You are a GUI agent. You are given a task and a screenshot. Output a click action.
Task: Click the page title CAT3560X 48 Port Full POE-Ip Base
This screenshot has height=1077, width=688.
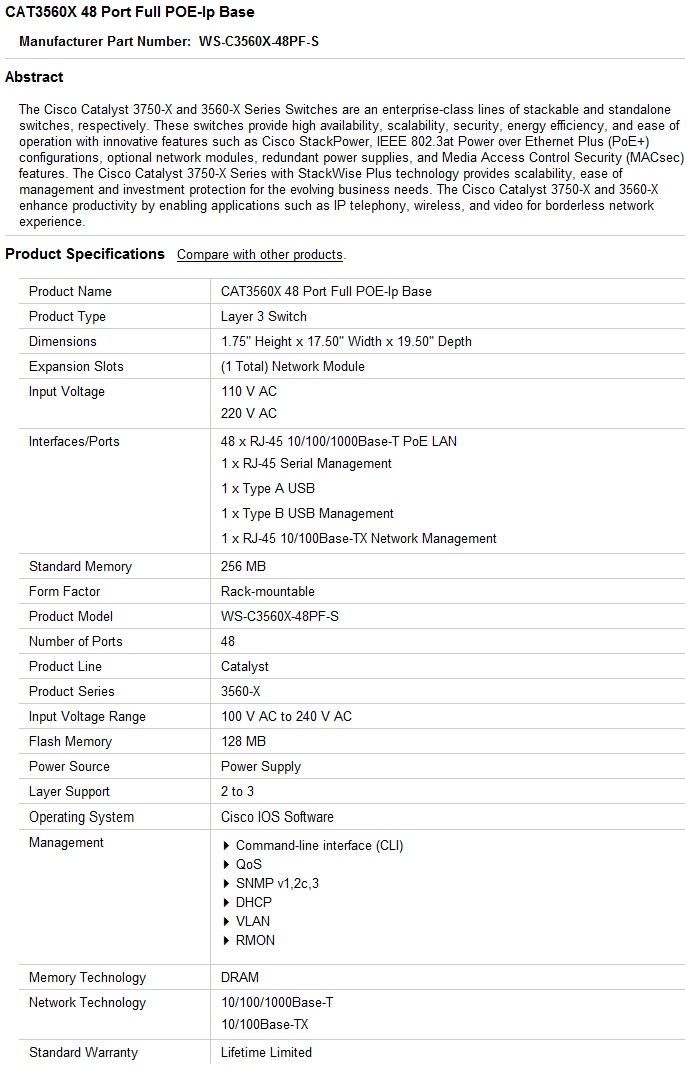129,13
